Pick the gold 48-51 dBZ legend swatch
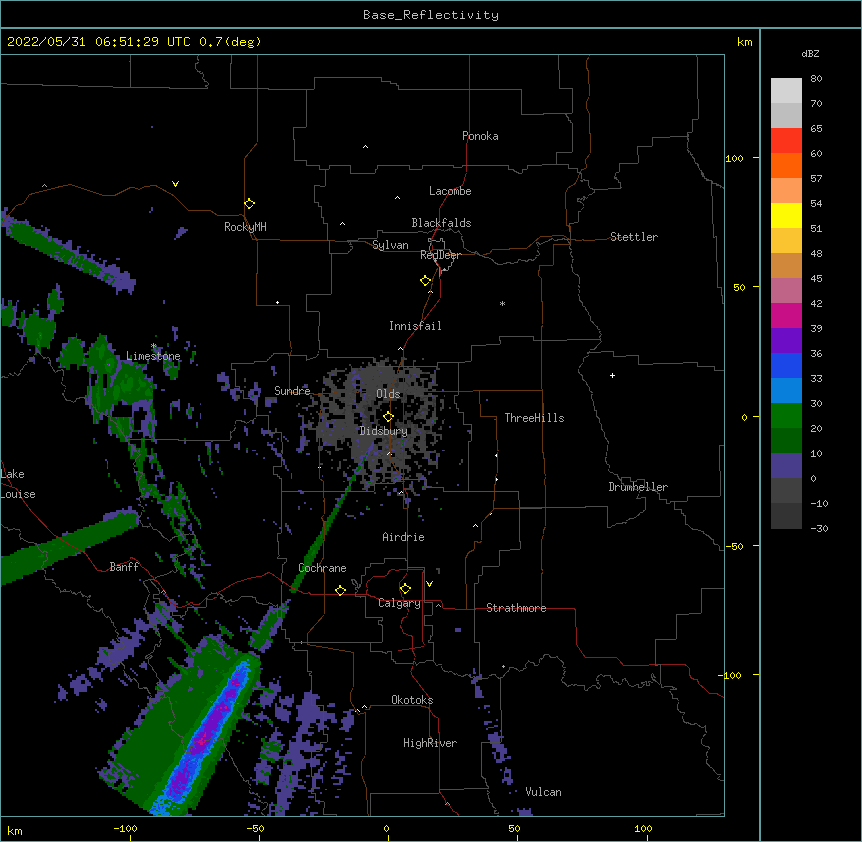This screenshot has width=862, height=842. [786, 241]
